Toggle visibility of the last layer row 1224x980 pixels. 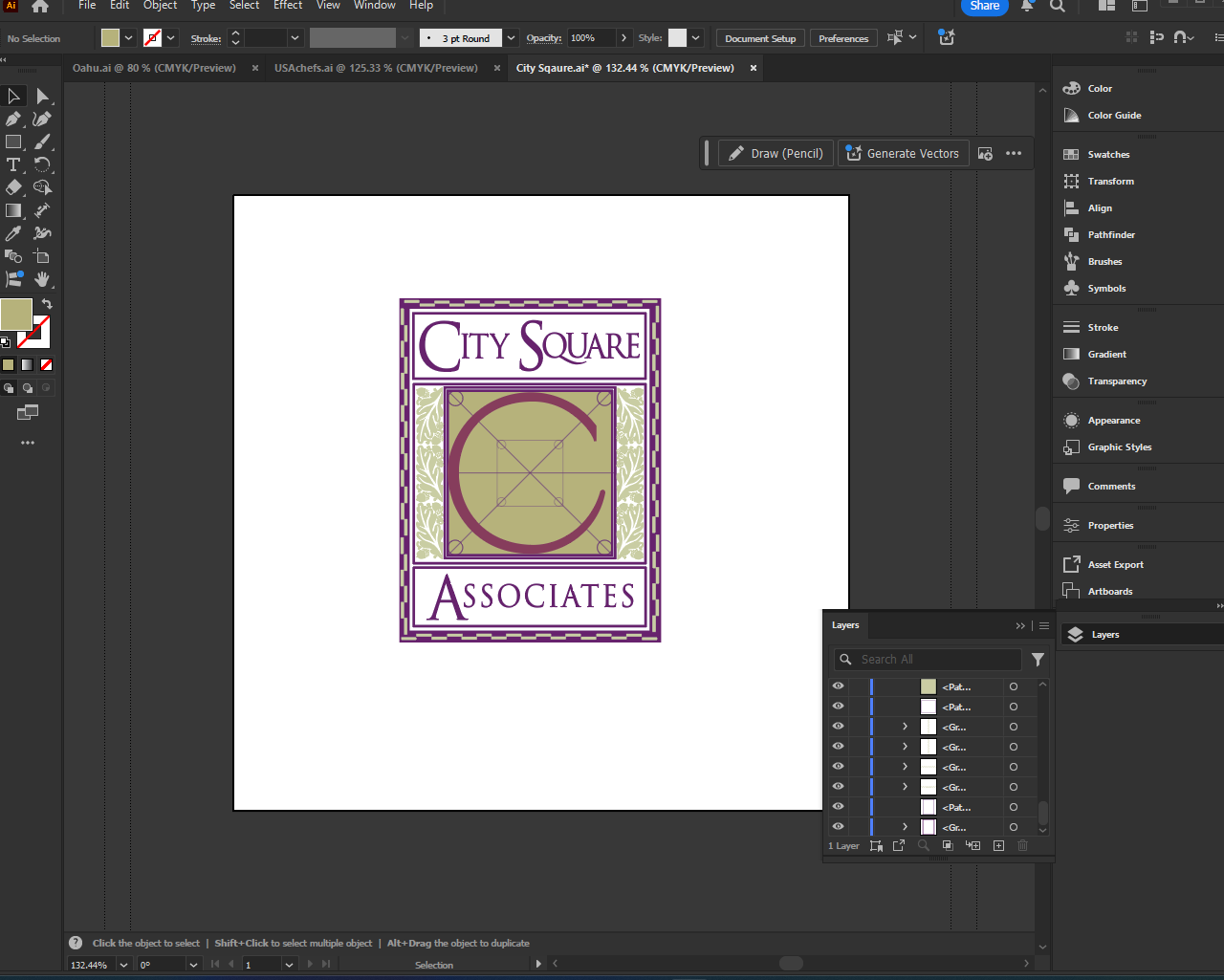point(838,827)
